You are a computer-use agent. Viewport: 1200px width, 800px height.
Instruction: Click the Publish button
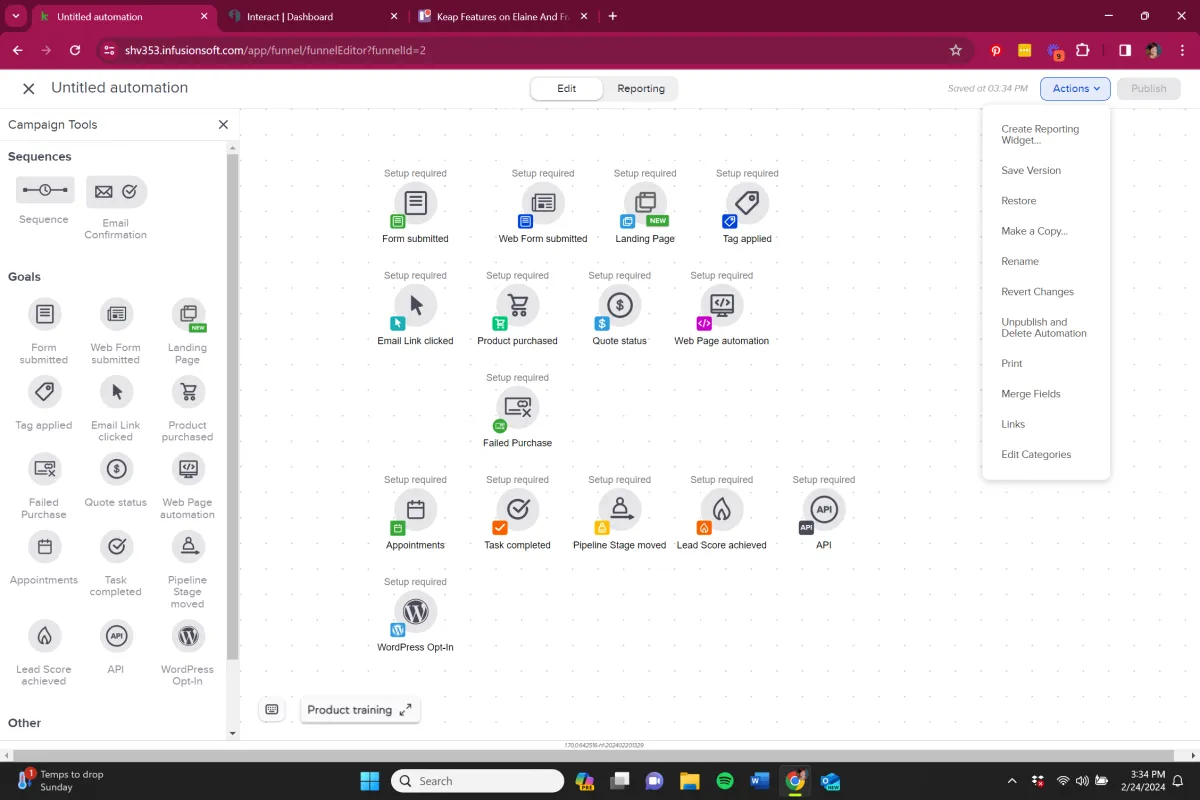tap(1148, 88)
